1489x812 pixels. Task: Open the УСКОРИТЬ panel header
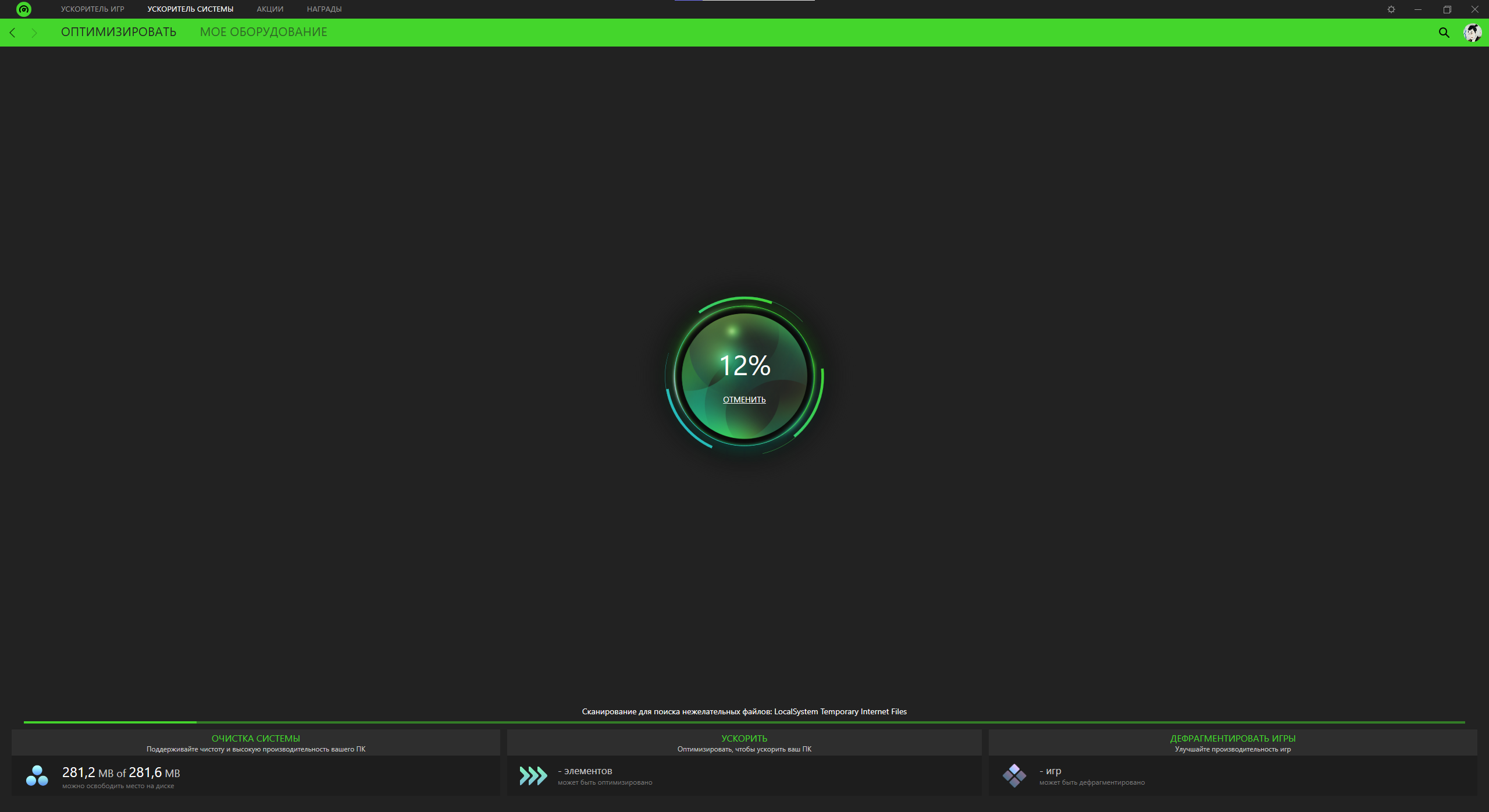[x=744, y=739]
